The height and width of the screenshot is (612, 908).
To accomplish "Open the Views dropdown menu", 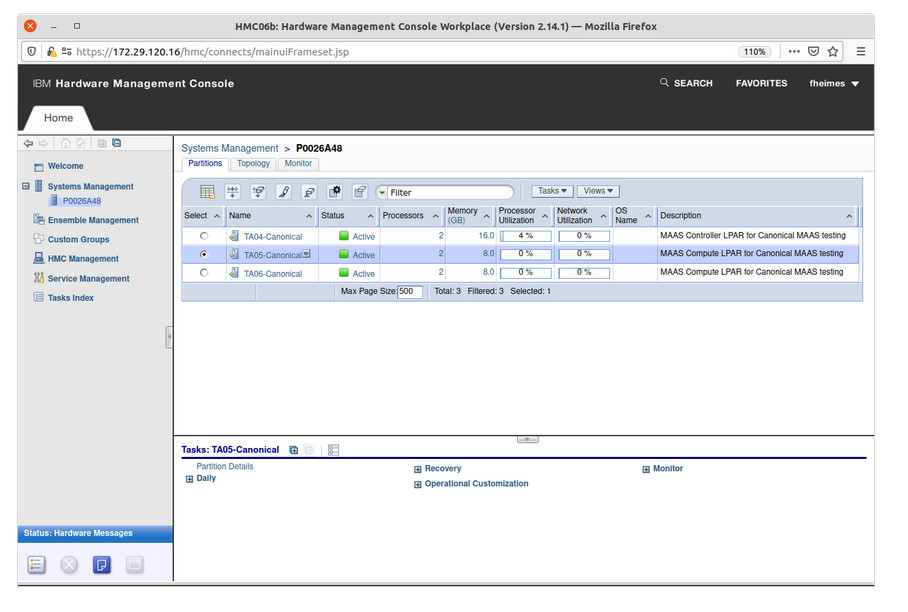I will [x=598, y=191].
